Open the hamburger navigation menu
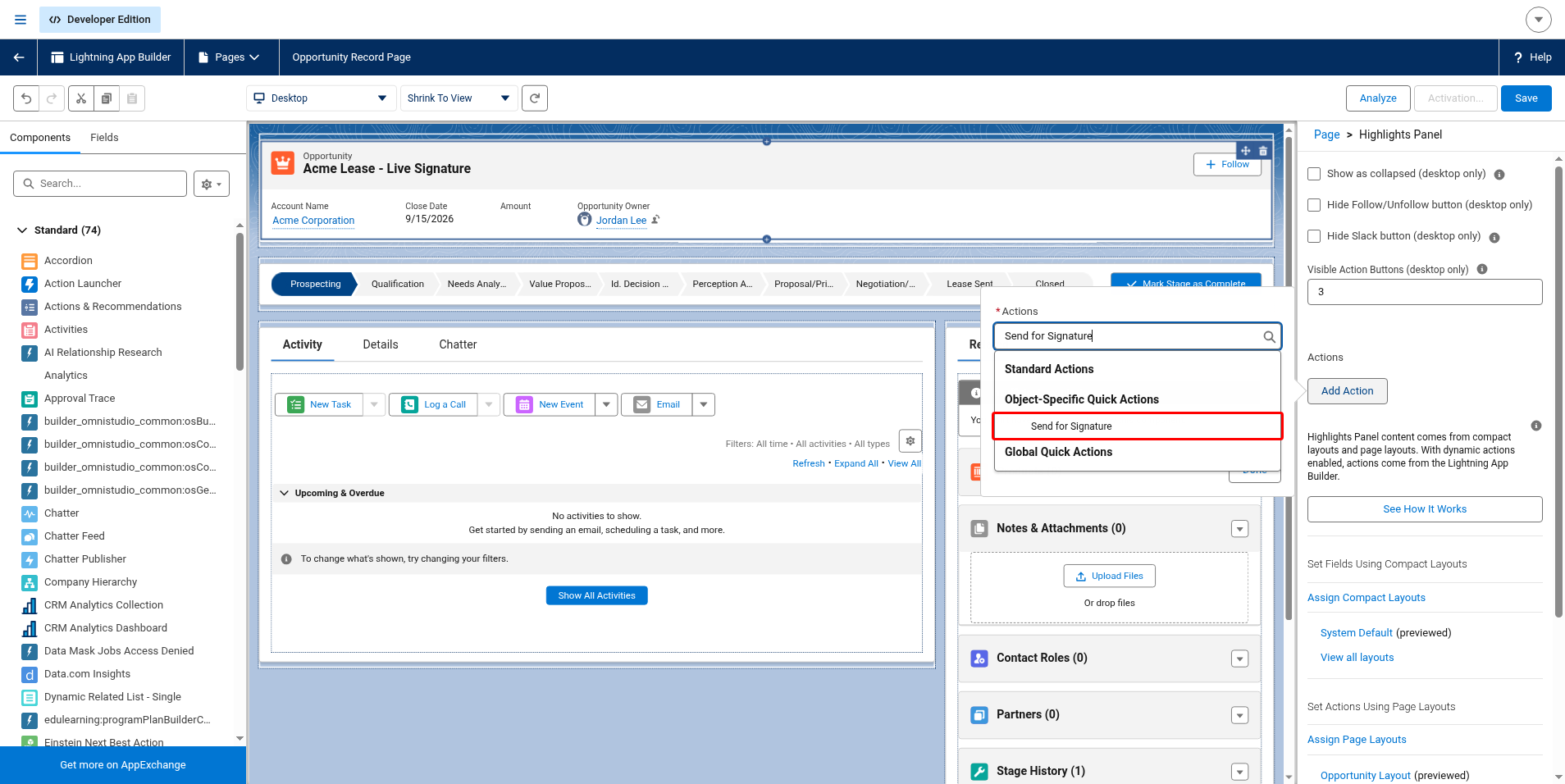The width and height of the screenshot is (1565, 784). [21, 20]
